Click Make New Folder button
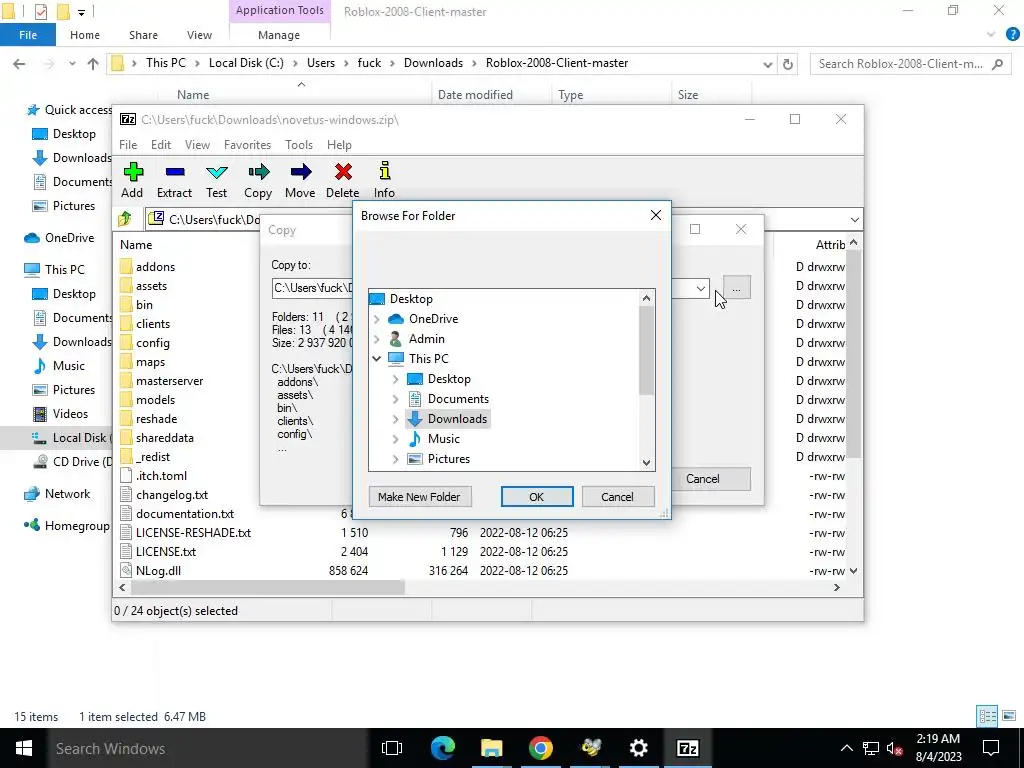 [x=419, y=497]
